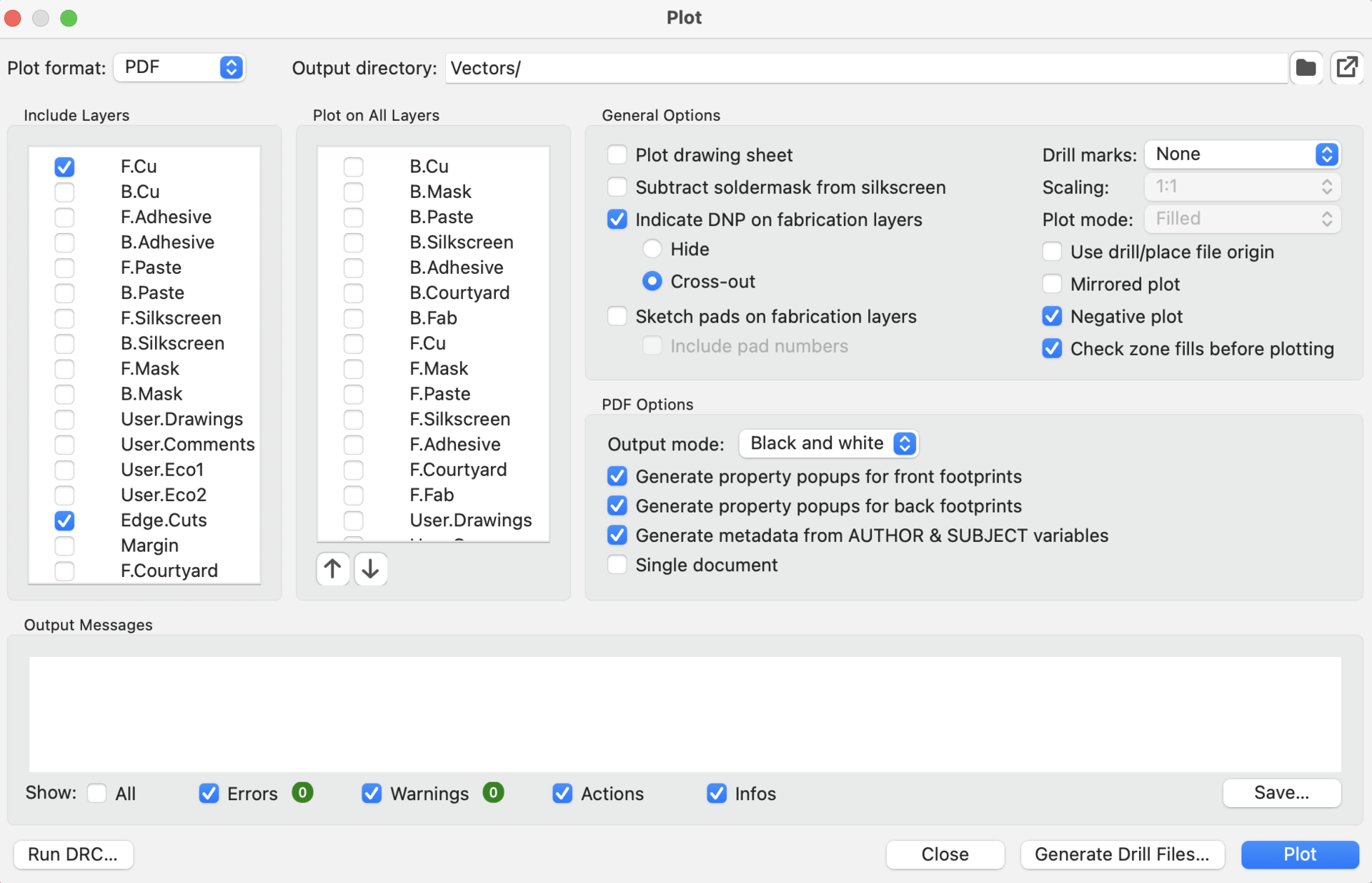This screenshot has height=883, width=1372.
Task: Disable Negative plot option
Action: point(1052,316)
